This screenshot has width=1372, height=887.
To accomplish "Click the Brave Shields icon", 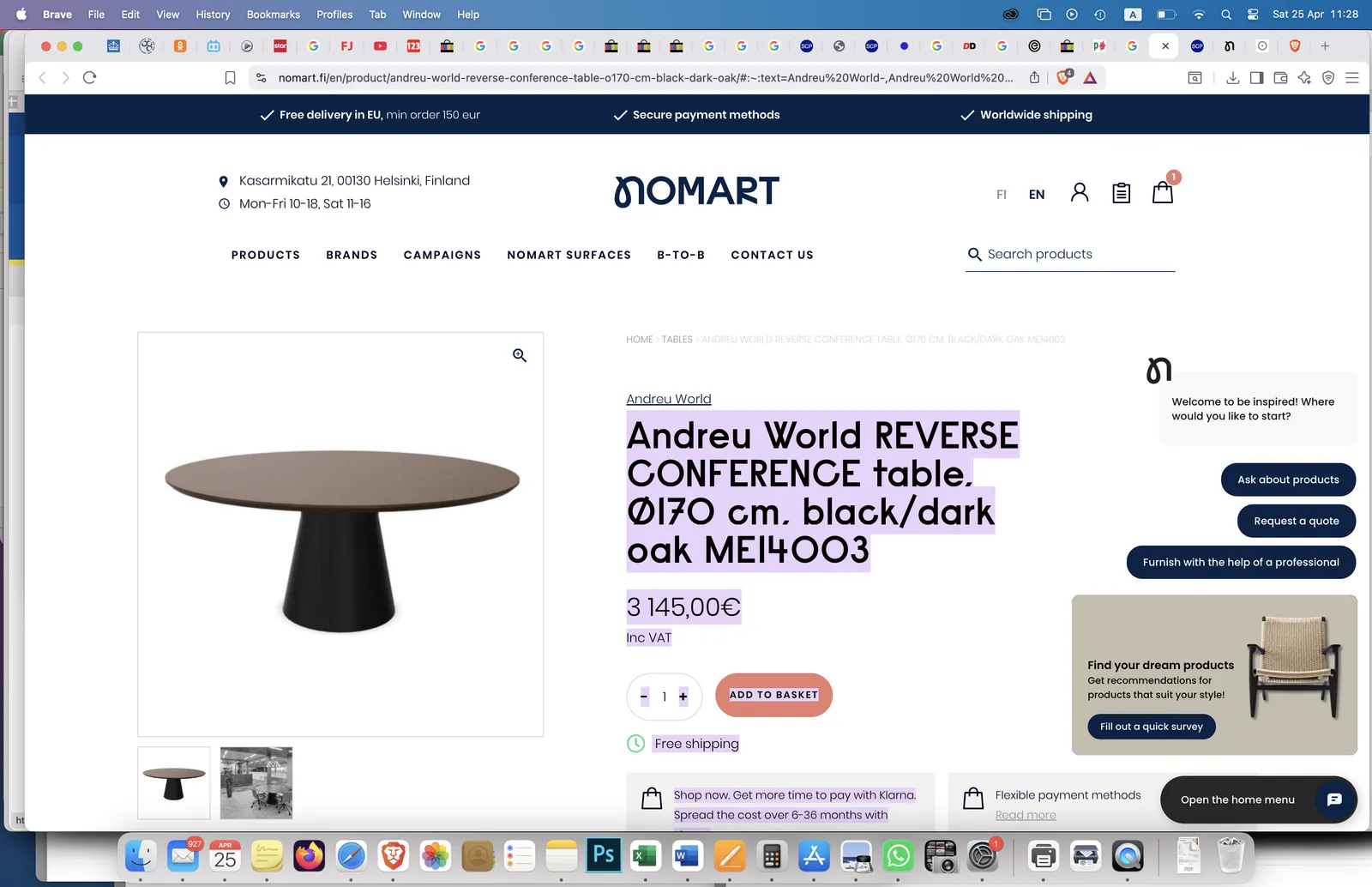I will [1064, 77].
